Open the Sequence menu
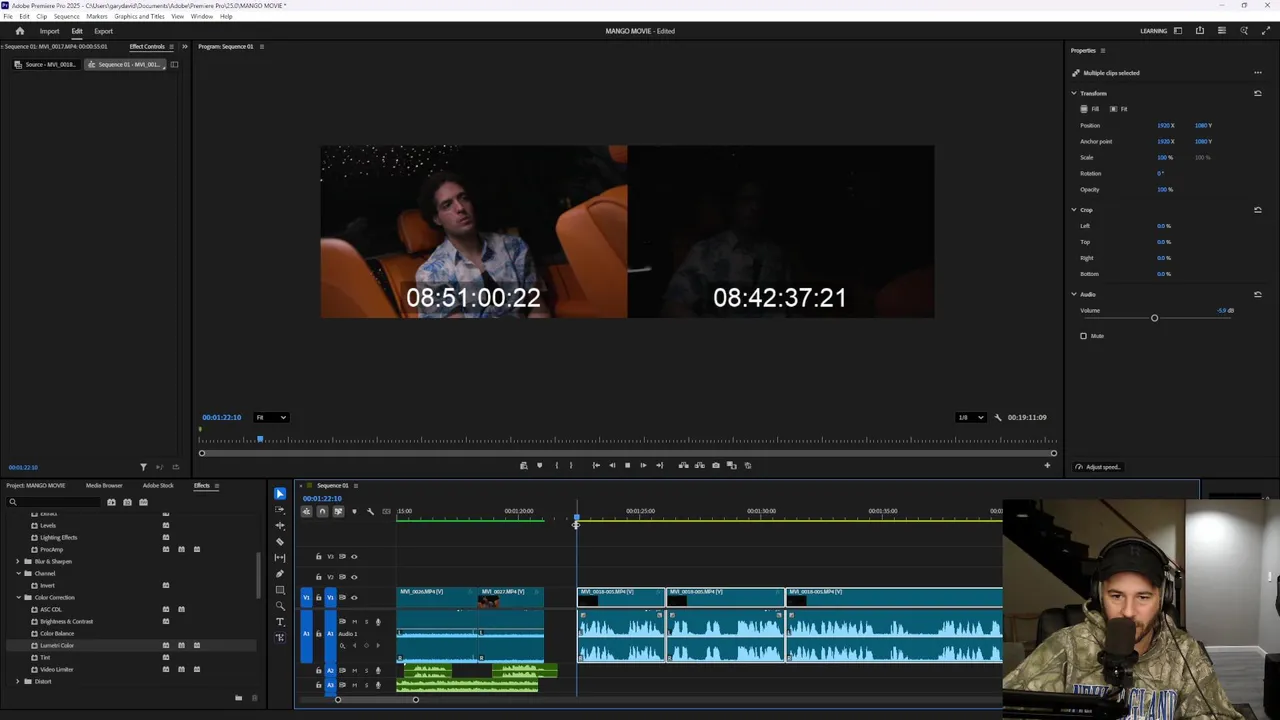 pos(67,16)
